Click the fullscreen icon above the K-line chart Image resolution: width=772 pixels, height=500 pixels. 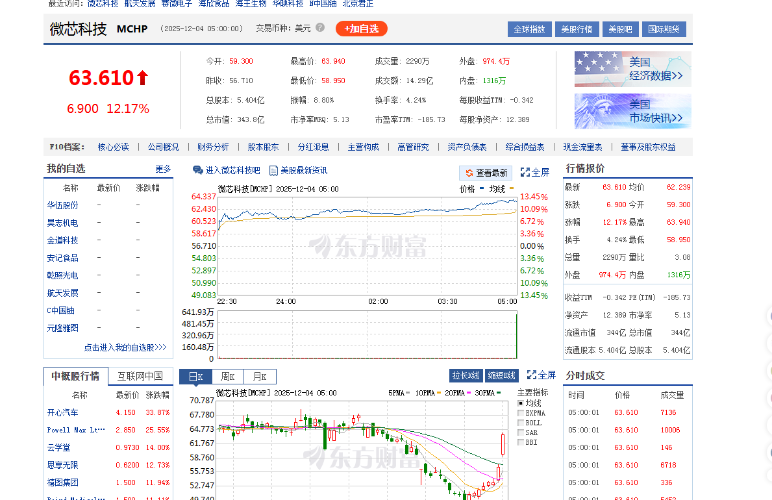pos(531,375)
